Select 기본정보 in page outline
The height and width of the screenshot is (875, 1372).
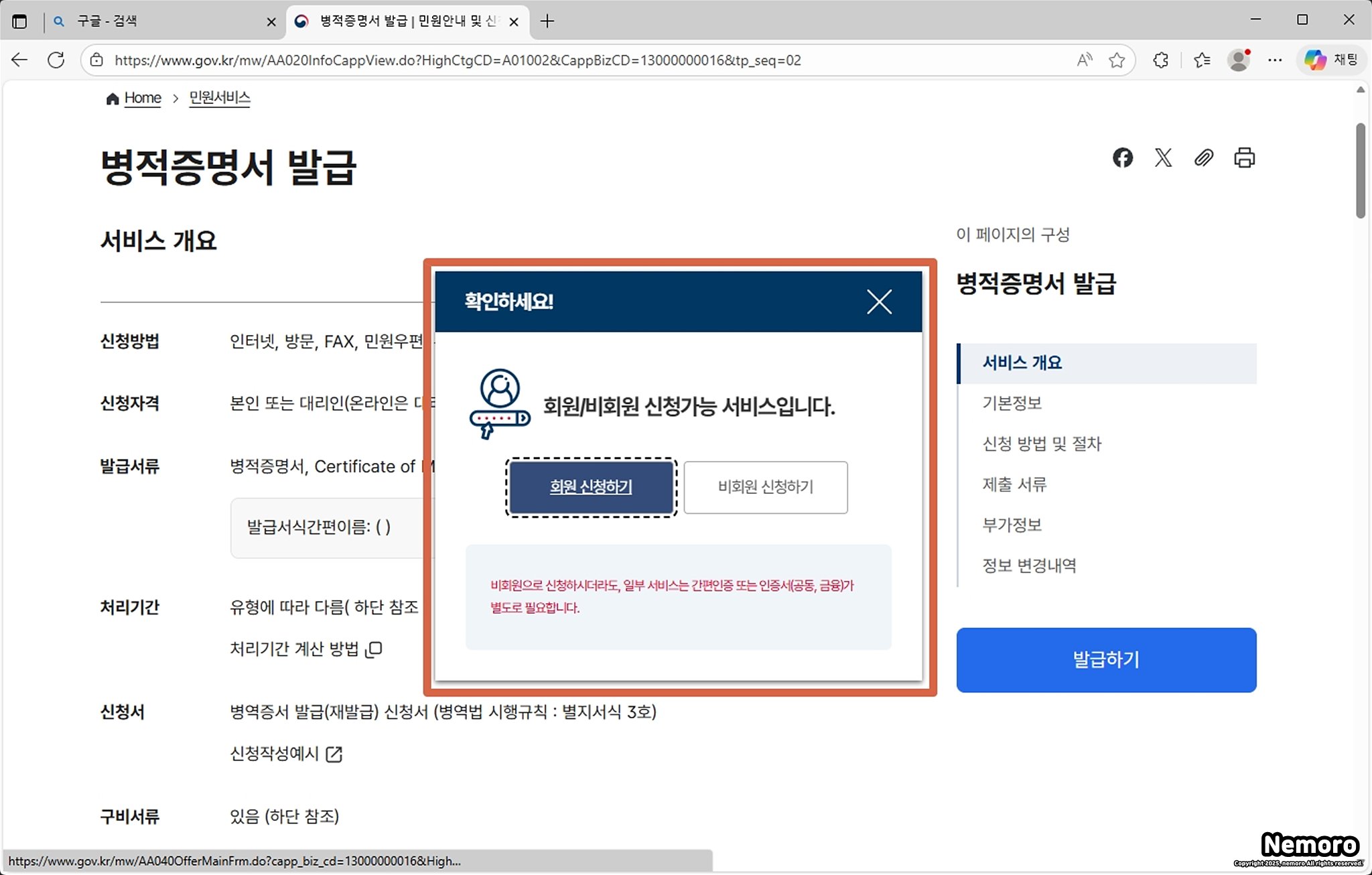click(1012, 403)
